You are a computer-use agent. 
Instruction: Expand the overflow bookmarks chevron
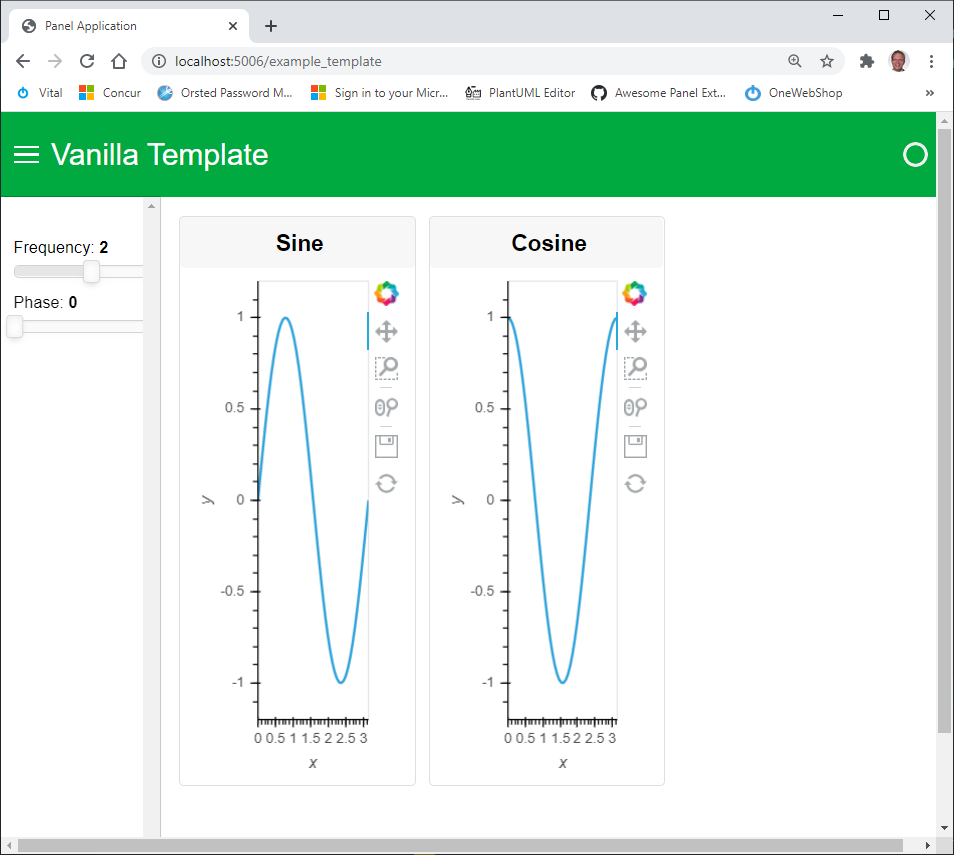(x=929, y=92)
